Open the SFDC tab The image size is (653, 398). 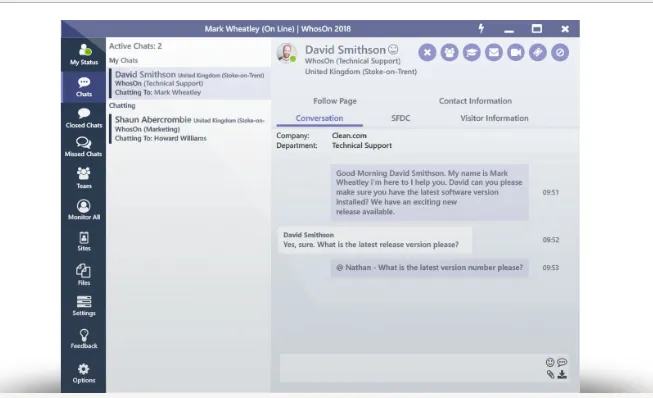[401, 118]
